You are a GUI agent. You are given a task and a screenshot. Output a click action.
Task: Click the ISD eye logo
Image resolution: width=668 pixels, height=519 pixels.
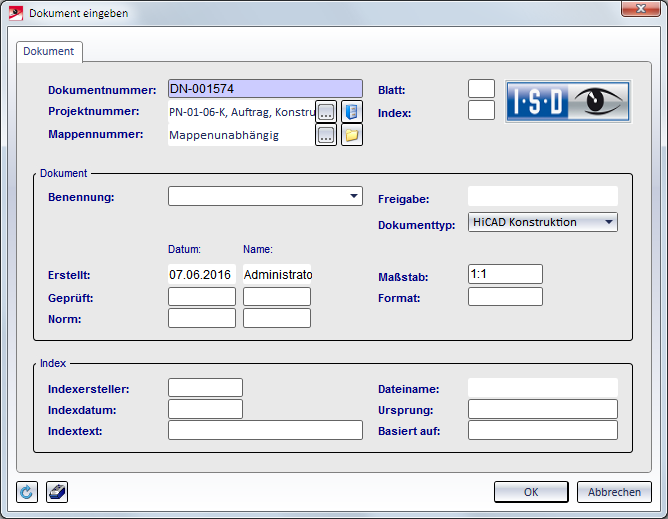click(x=567, y=101)
